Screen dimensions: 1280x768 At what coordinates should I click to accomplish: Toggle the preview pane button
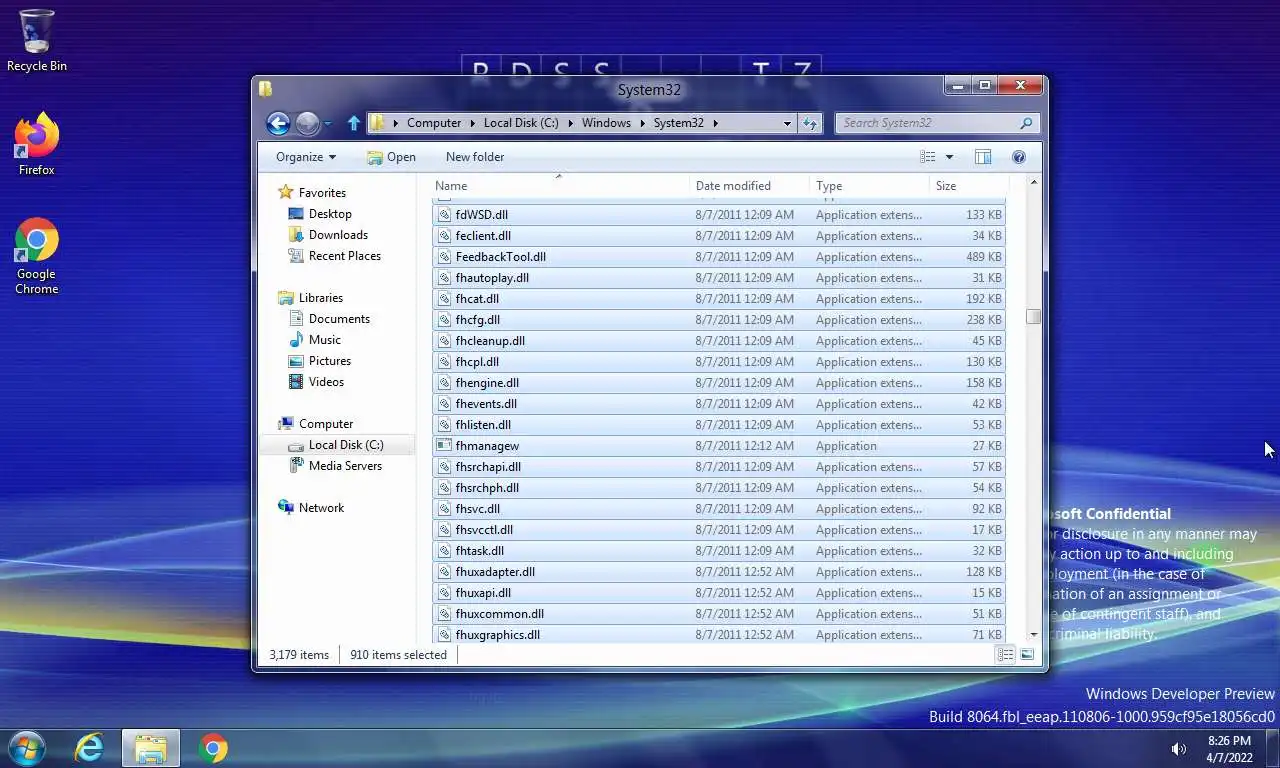[983, 157]
